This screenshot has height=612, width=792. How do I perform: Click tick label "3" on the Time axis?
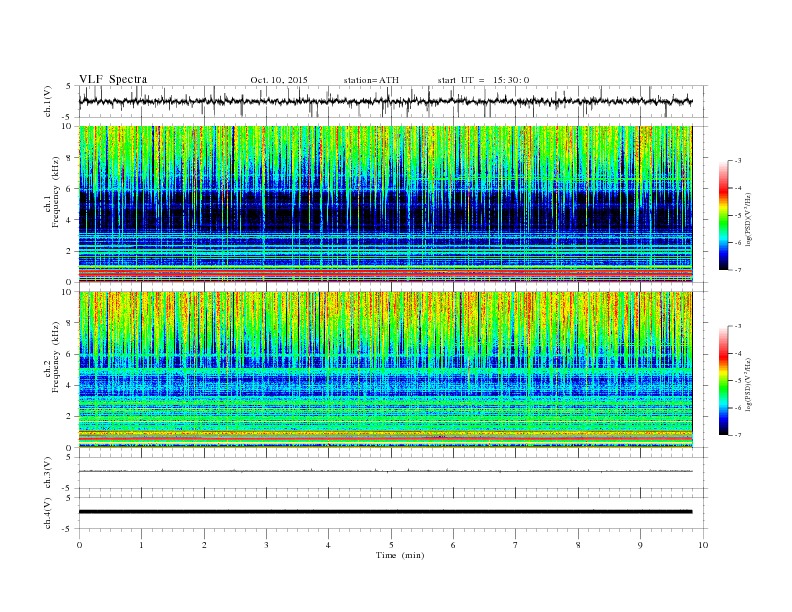click(266, 545)
